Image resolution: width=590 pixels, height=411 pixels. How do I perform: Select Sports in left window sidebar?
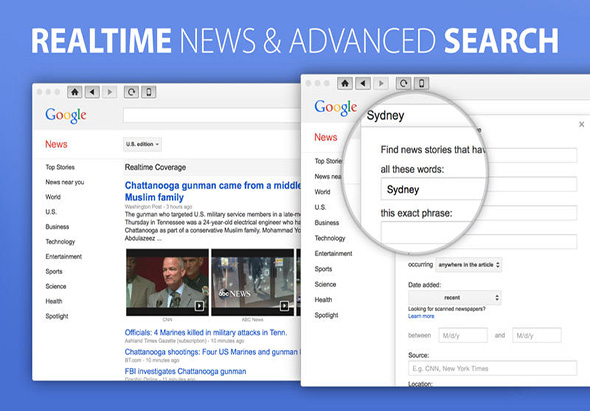coord(54,271)
